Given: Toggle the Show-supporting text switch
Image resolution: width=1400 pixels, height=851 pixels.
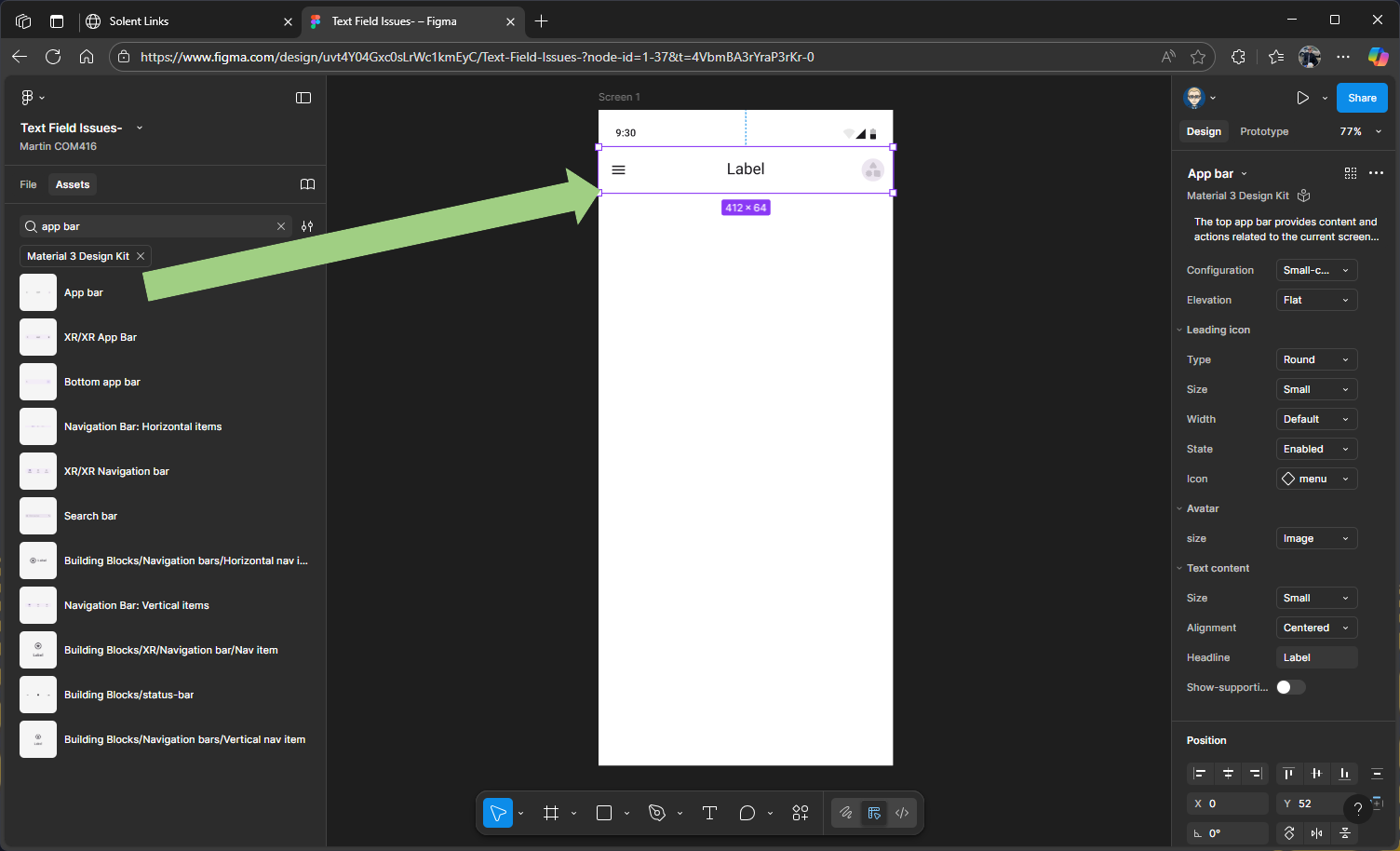Looking at the screenshot, I should tap(1290, 687).
